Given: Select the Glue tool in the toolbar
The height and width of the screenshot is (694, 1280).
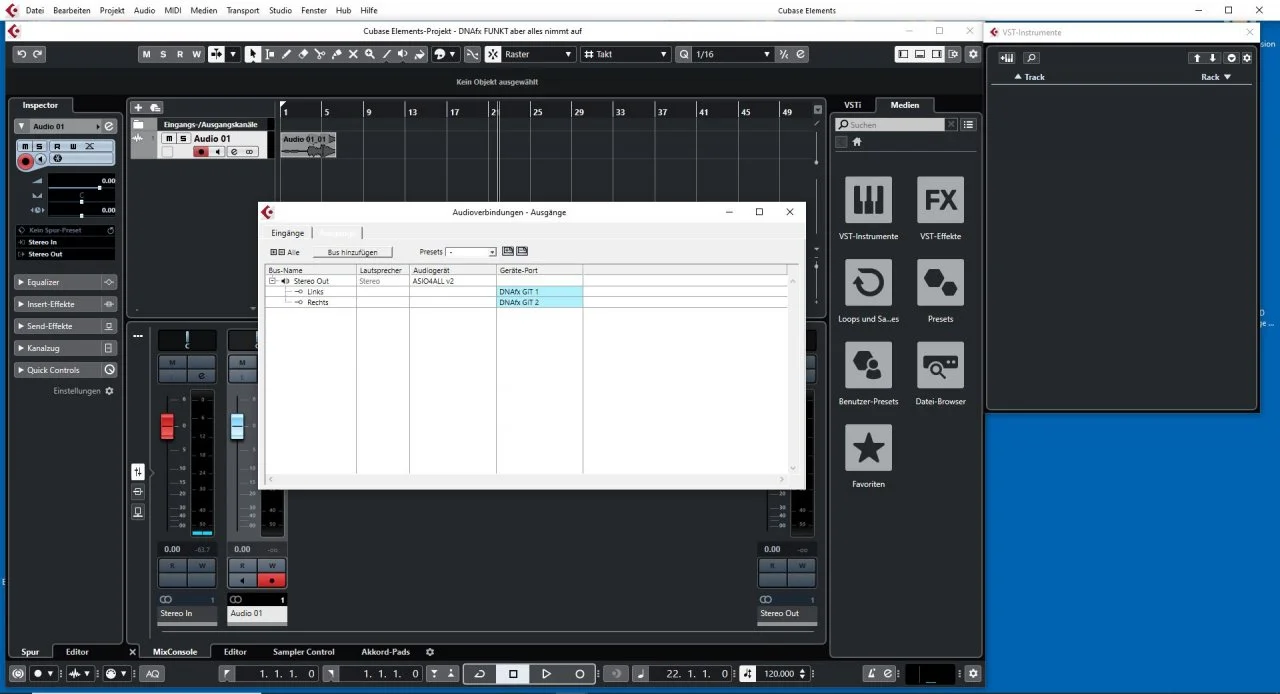Looking at the screenshot, I should tap(336, 54).
